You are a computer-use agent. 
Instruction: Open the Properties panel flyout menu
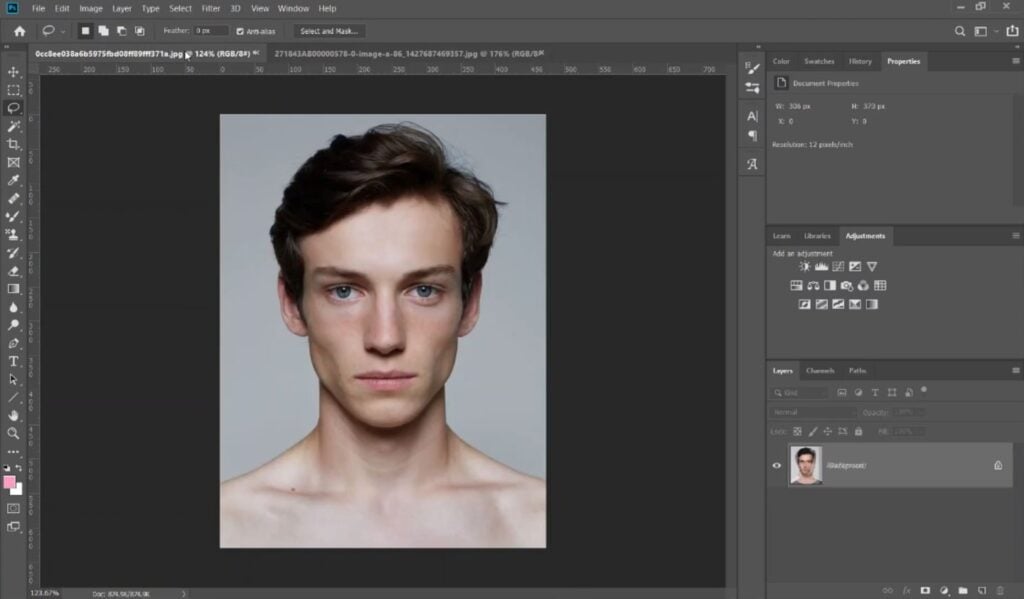1016,61
